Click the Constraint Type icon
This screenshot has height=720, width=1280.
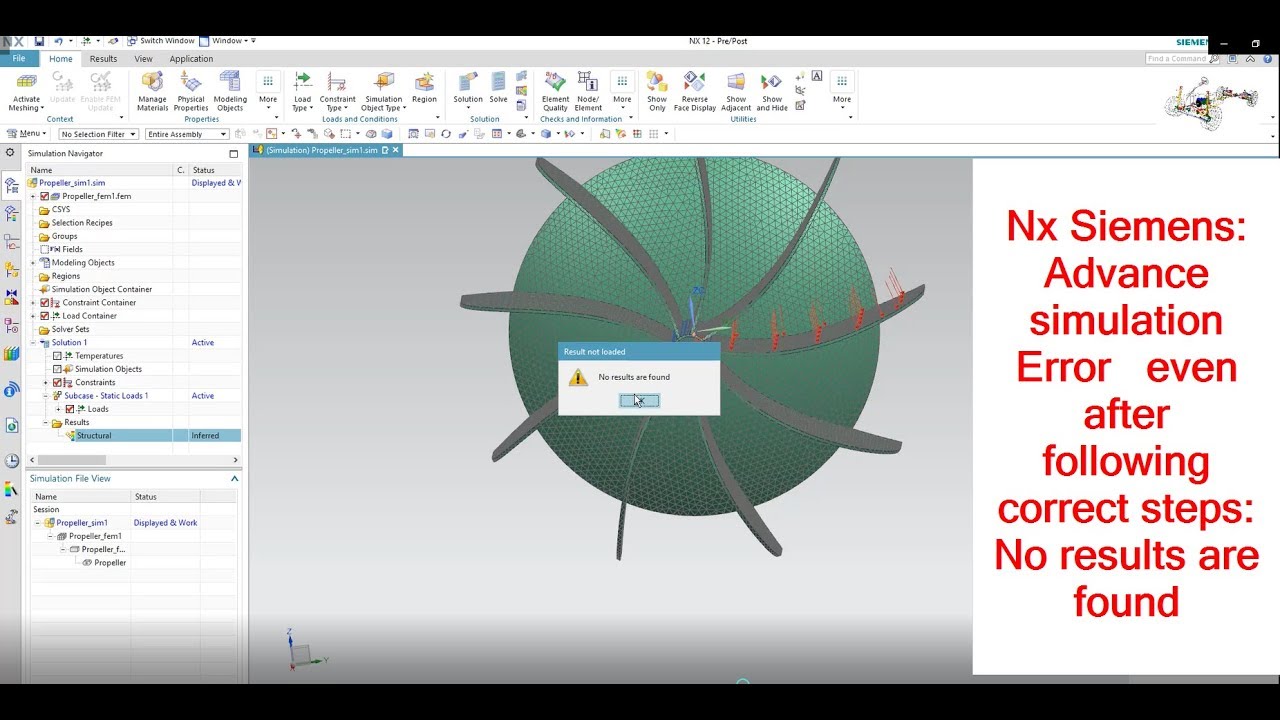pyautogui.click(x=337, y=82)
